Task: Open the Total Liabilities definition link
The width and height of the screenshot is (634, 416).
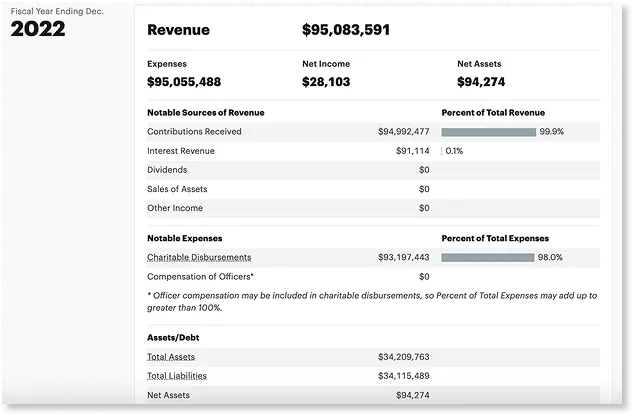Action: tap(177, 376)
